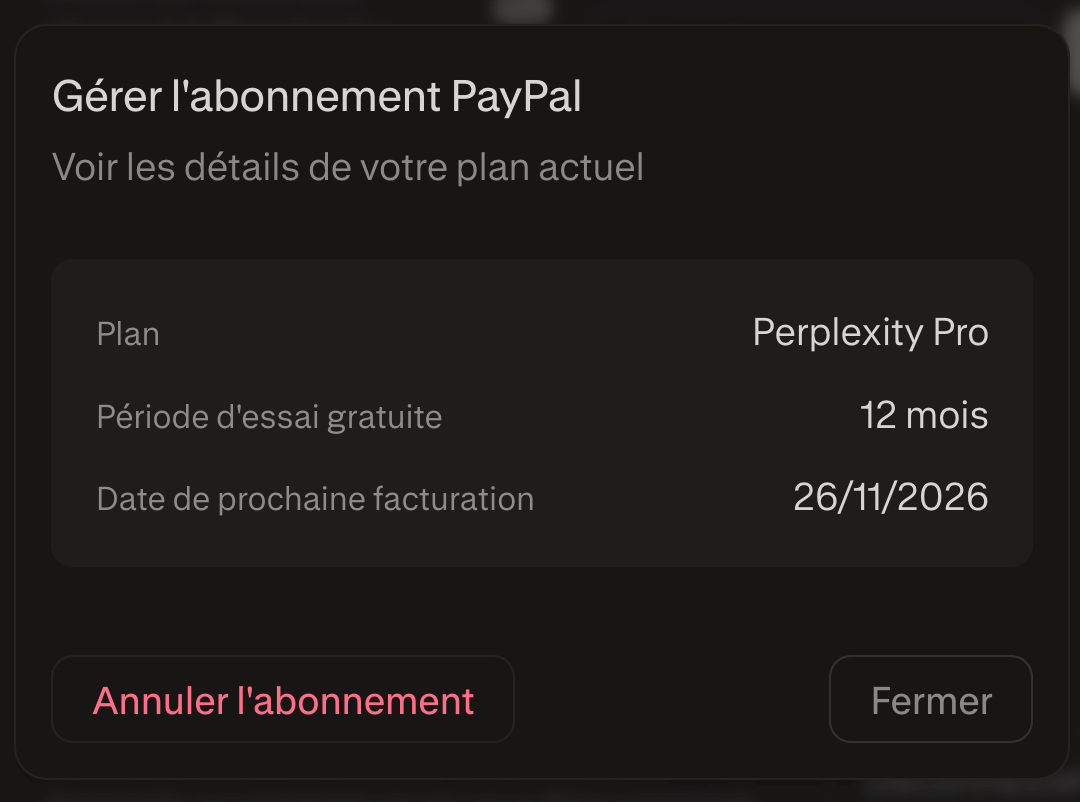
Task: Click the billing date row in the card
Action: click(x=540, y=497)
